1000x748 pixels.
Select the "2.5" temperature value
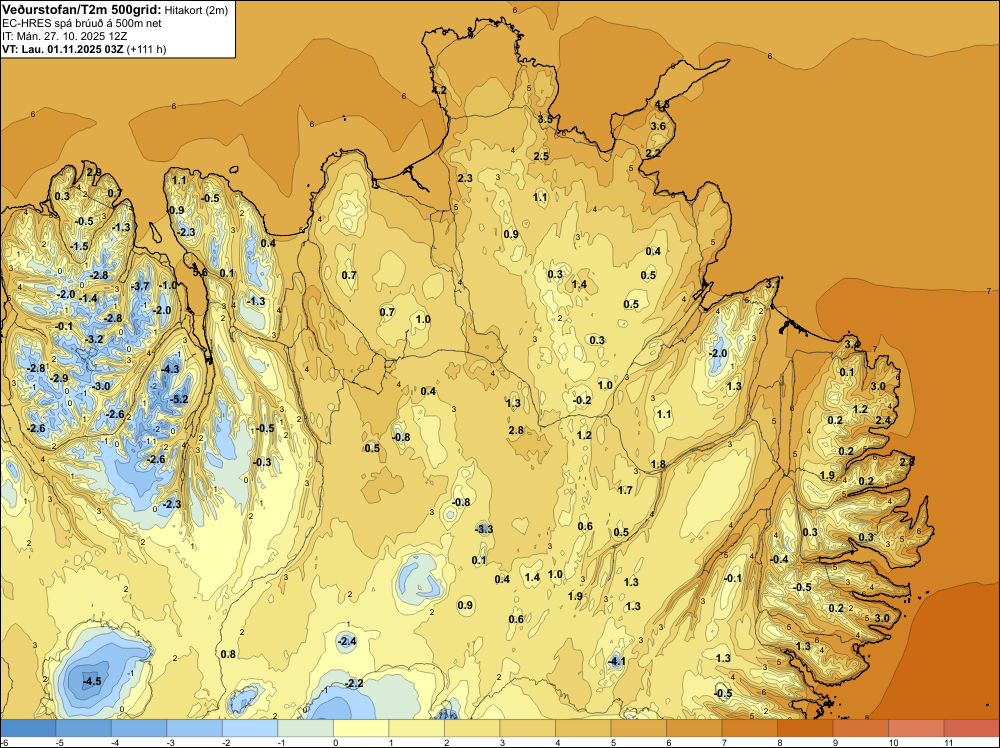tap(541, 156)
